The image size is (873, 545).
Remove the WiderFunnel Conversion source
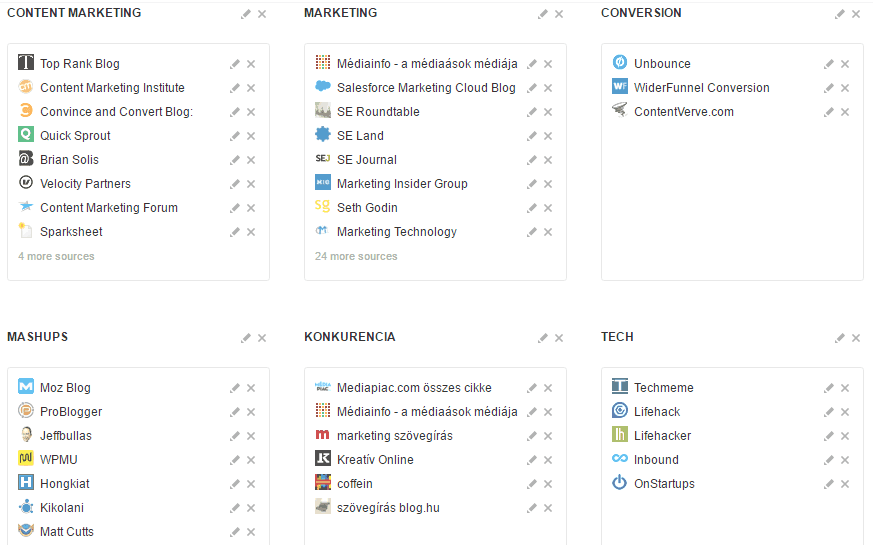pos(845,88)
